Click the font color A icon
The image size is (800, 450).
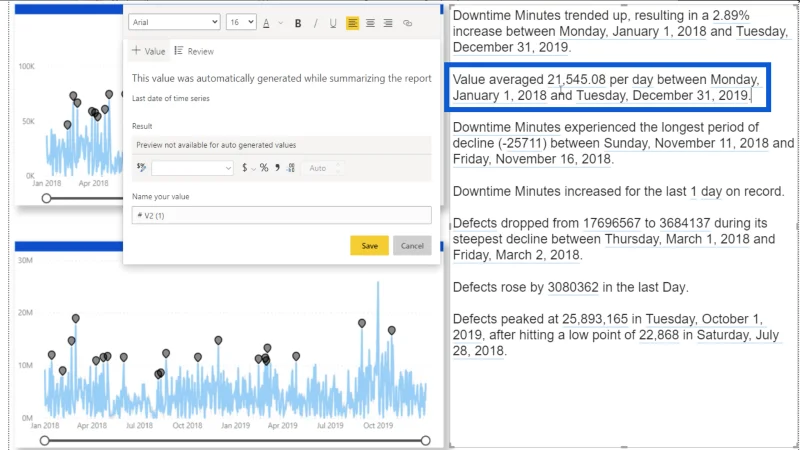tap(266, 23)
